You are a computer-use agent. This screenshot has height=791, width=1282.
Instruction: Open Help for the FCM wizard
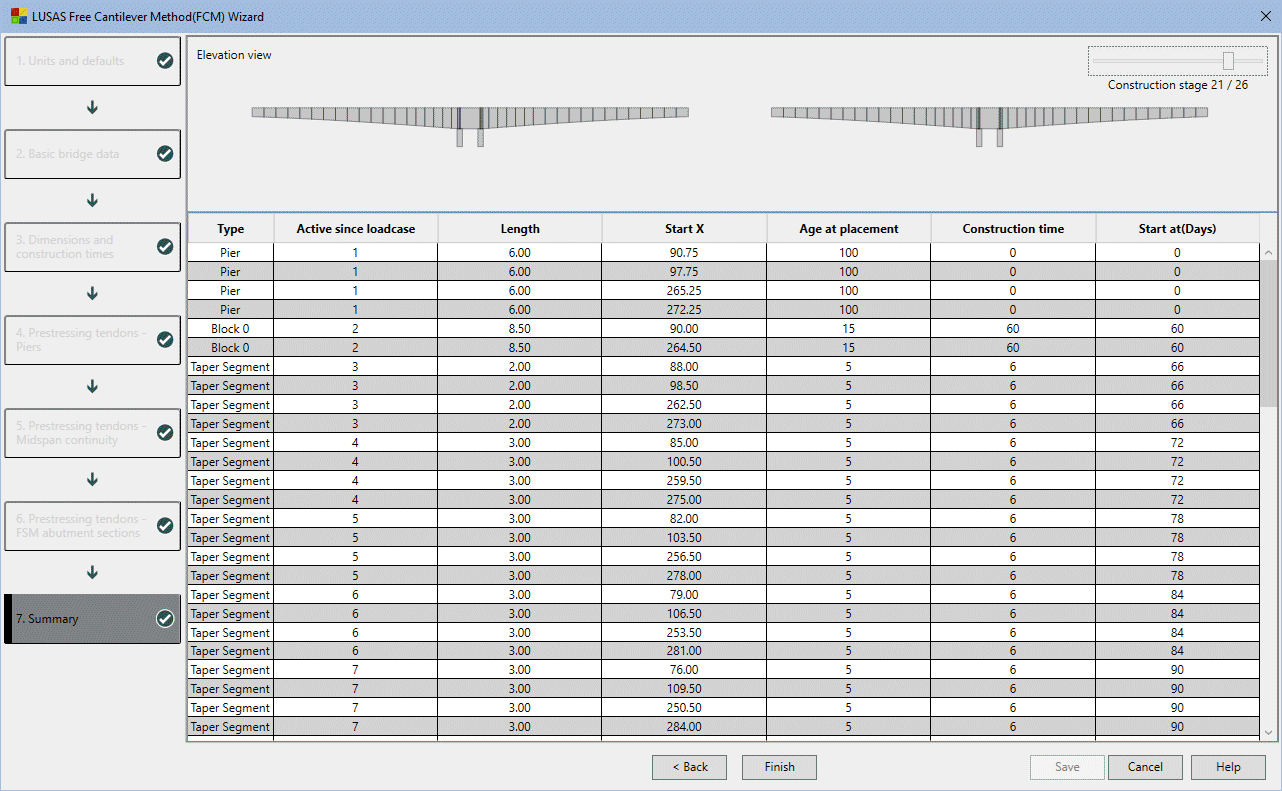click(x=1228, y=767)
